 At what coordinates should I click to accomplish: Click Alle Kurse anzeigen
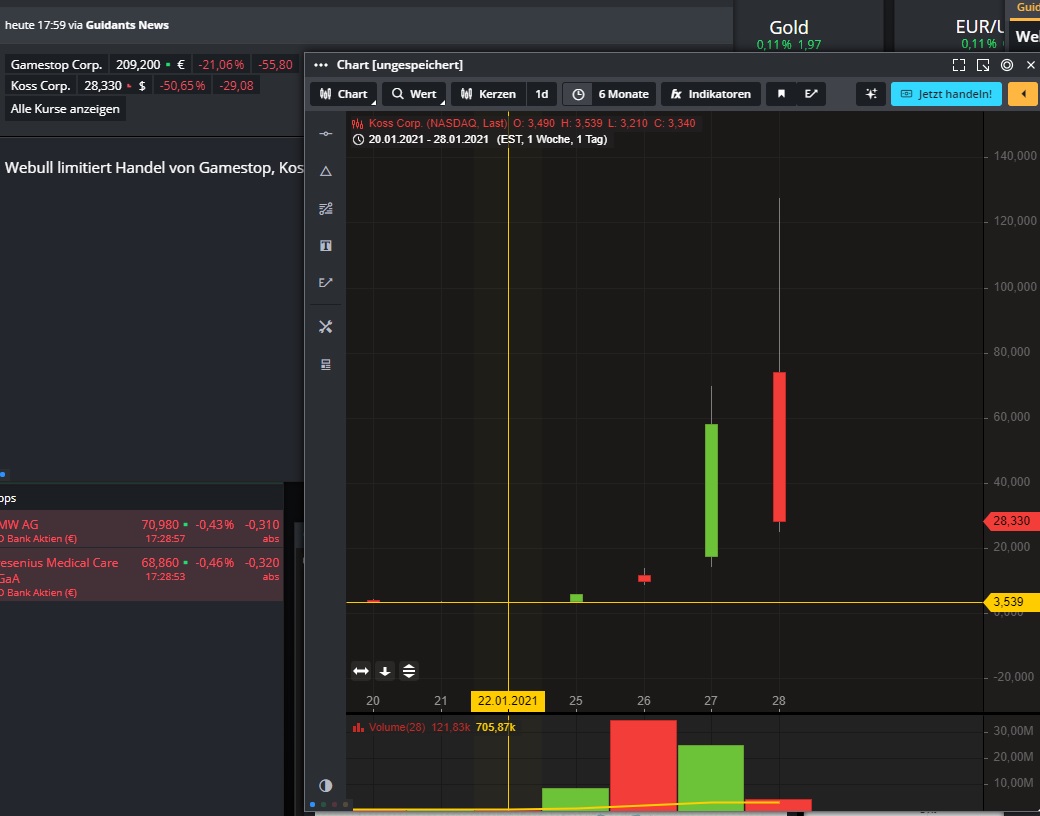[66, 109]
